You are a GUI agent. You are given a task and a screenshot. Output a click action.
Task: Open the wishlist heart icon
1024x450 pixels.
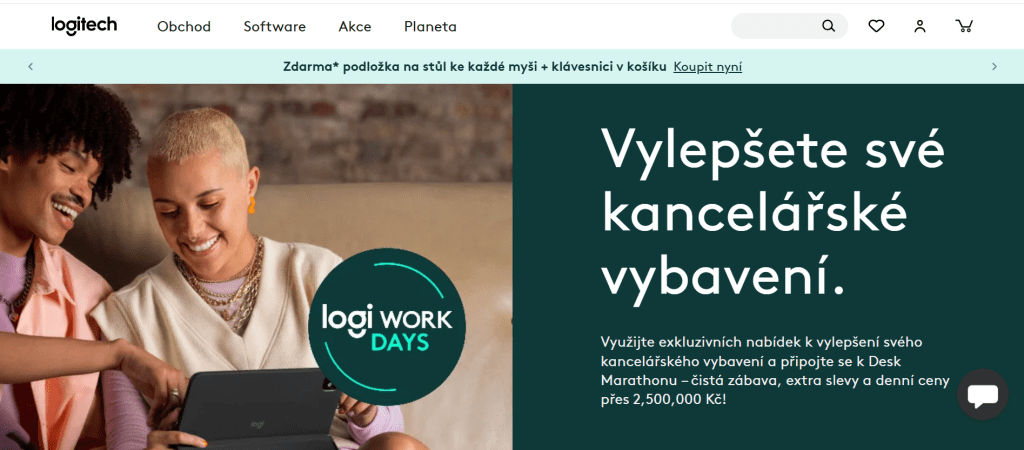(x=876, y=26)
